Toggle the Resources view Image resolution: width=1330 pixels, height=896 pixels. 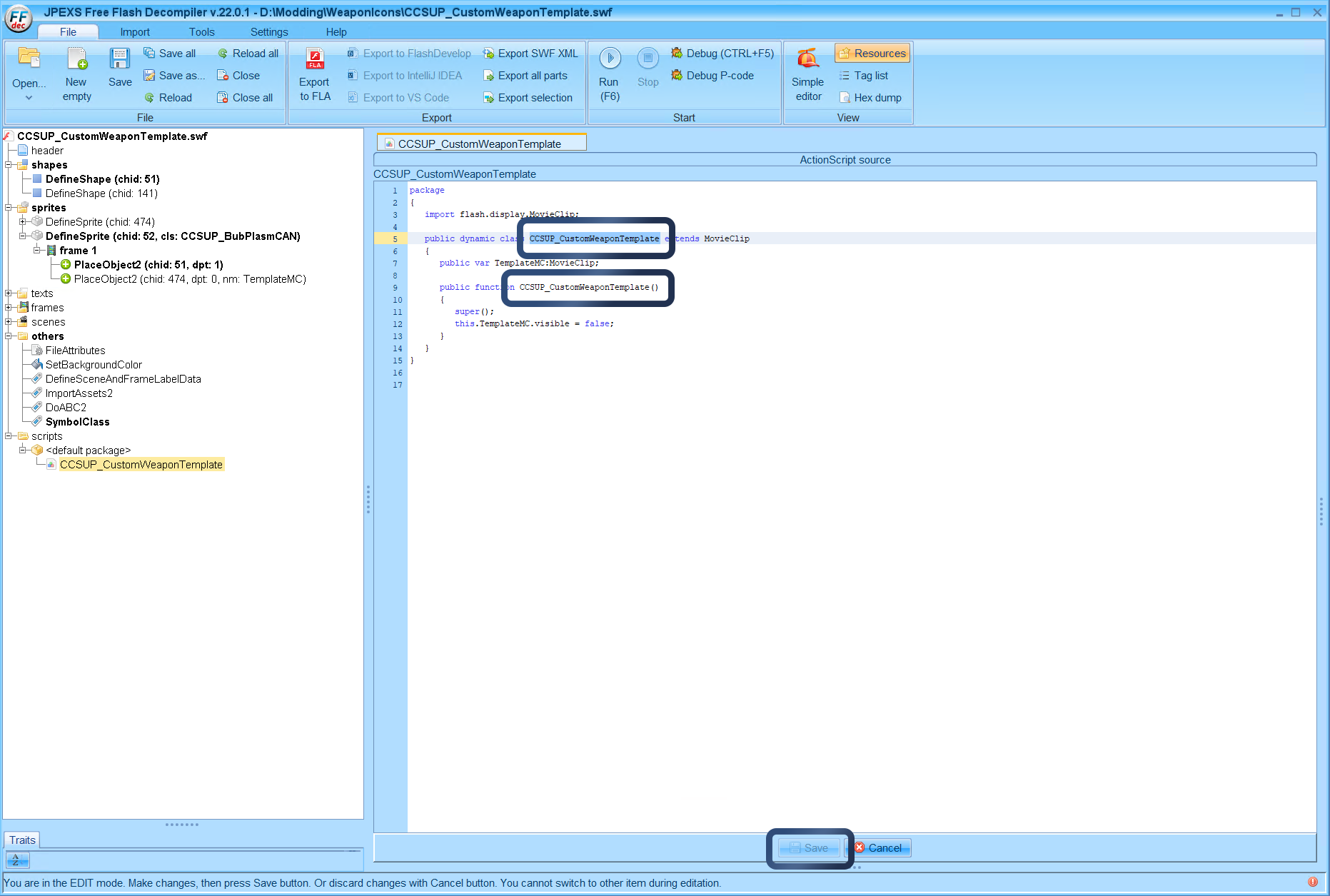pyautogui.click(x=872, y=53)
